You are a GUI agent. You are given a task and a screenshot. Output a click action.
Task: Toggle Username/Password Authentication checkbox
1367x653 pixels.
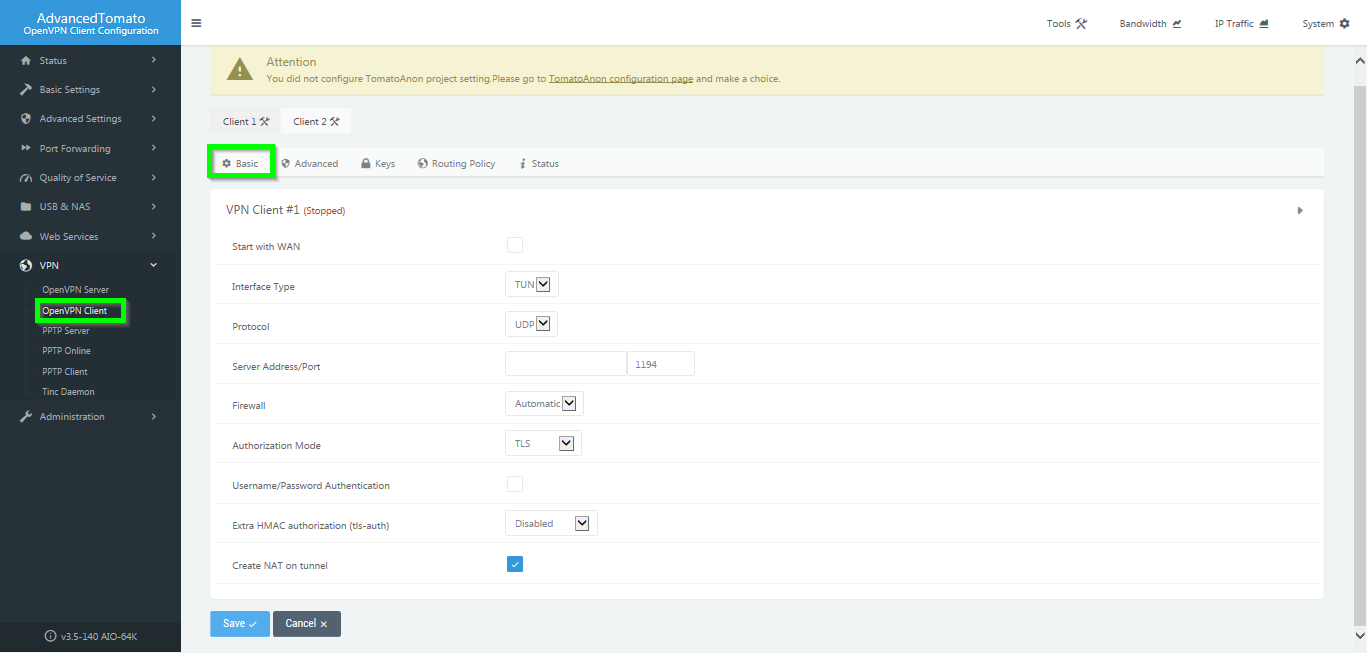coord(515,484)
